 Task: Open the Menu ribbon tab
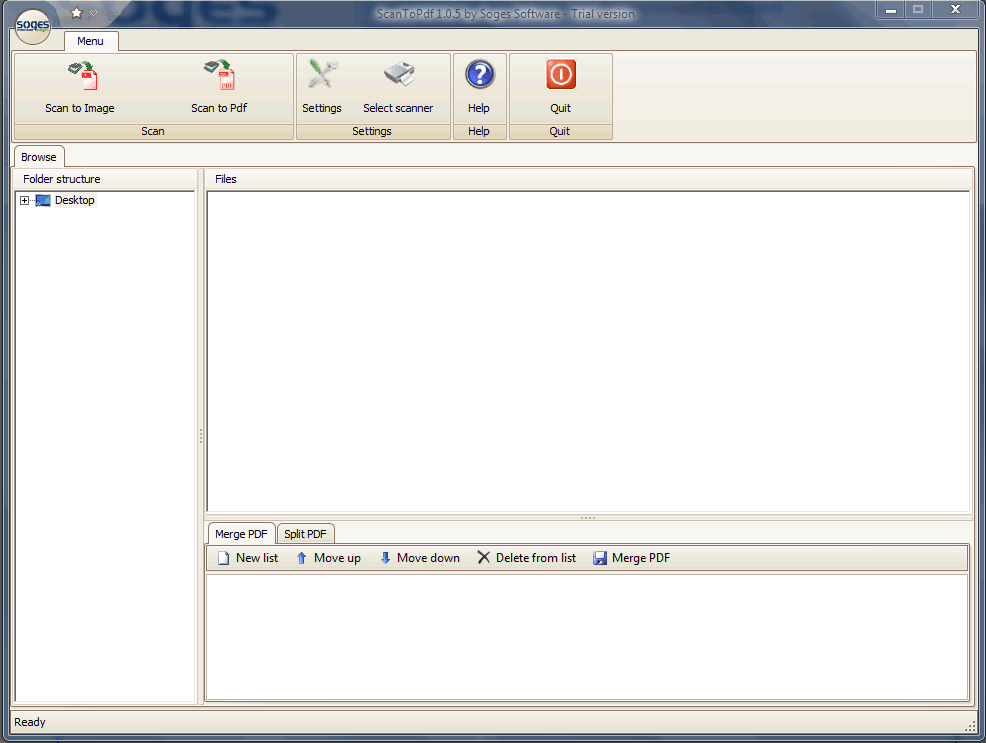[x=91, y=41]
